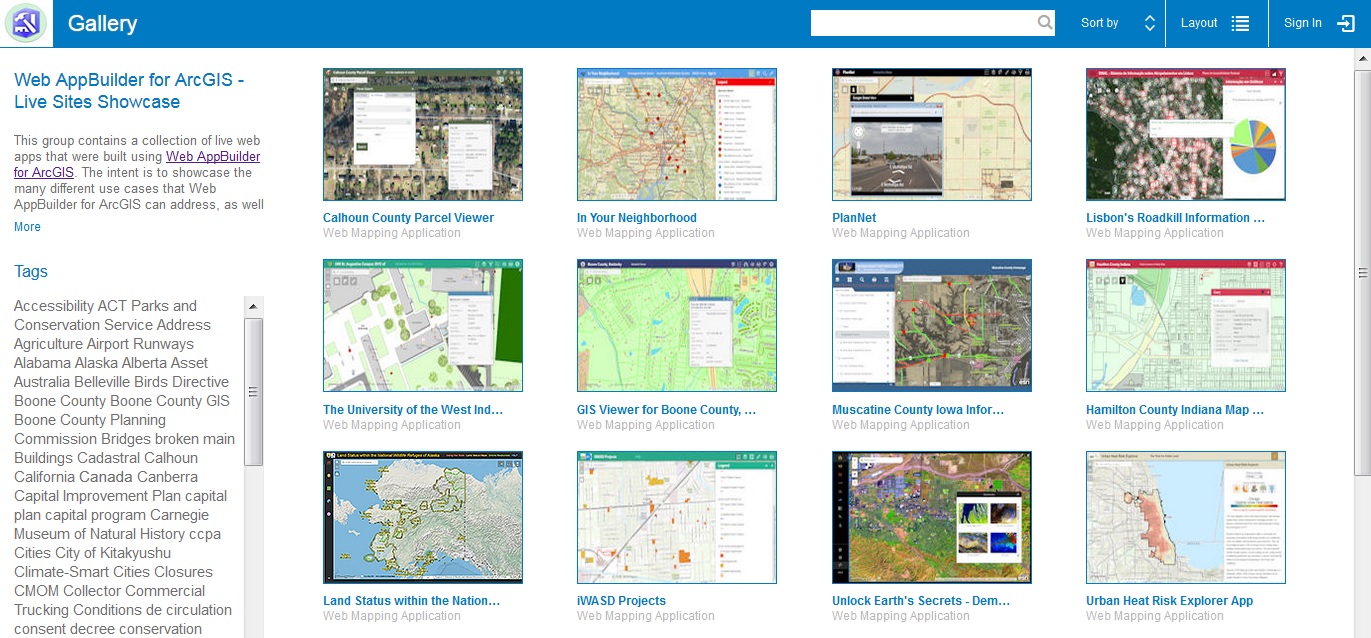Screen dimensions: 1371x638
Task: Open Land Status Alaska refuges thumbnail
Action: pos(423,517)
